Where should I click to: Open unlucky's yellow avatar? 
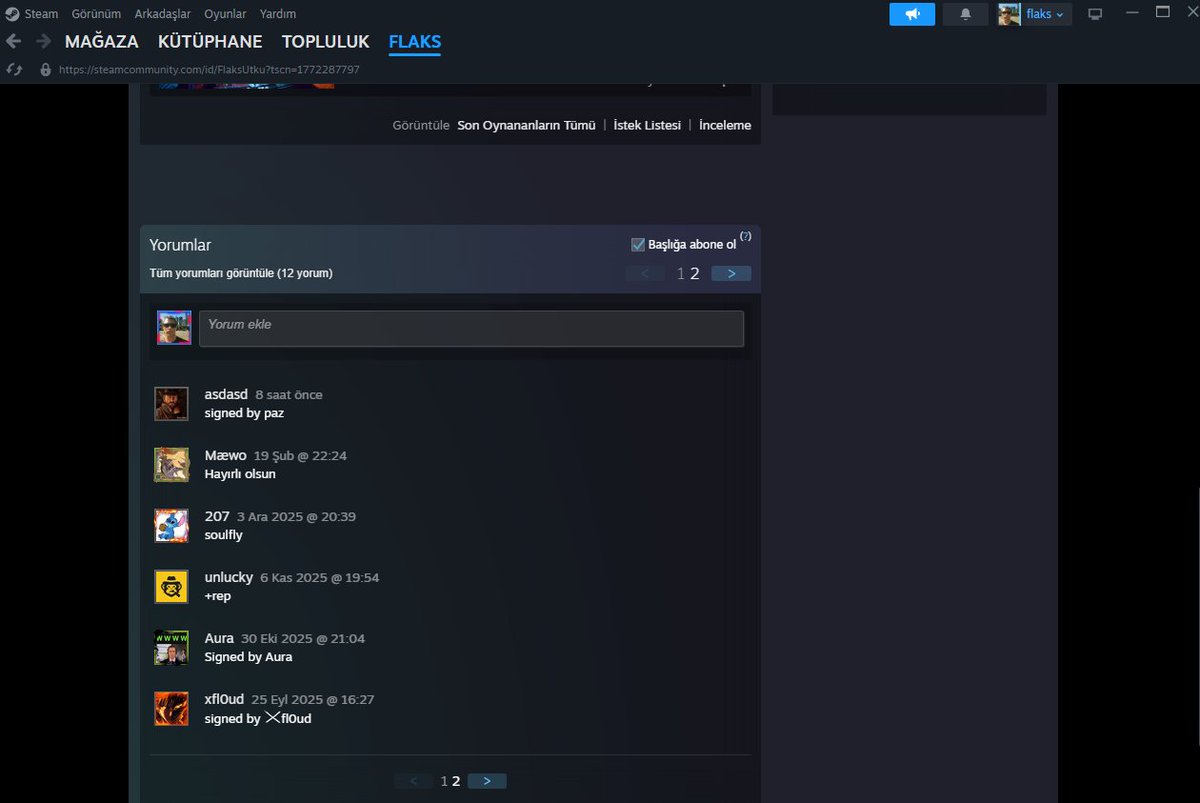(x=171, y=587)
